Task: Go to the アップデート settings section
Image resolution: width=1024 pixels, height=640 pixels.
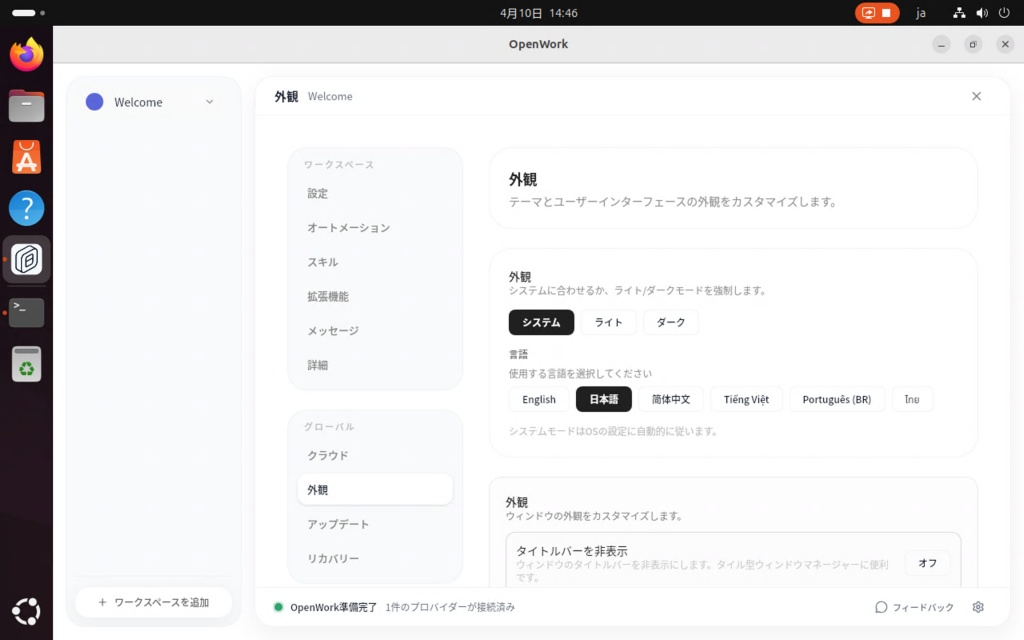Action: [338, 524]
